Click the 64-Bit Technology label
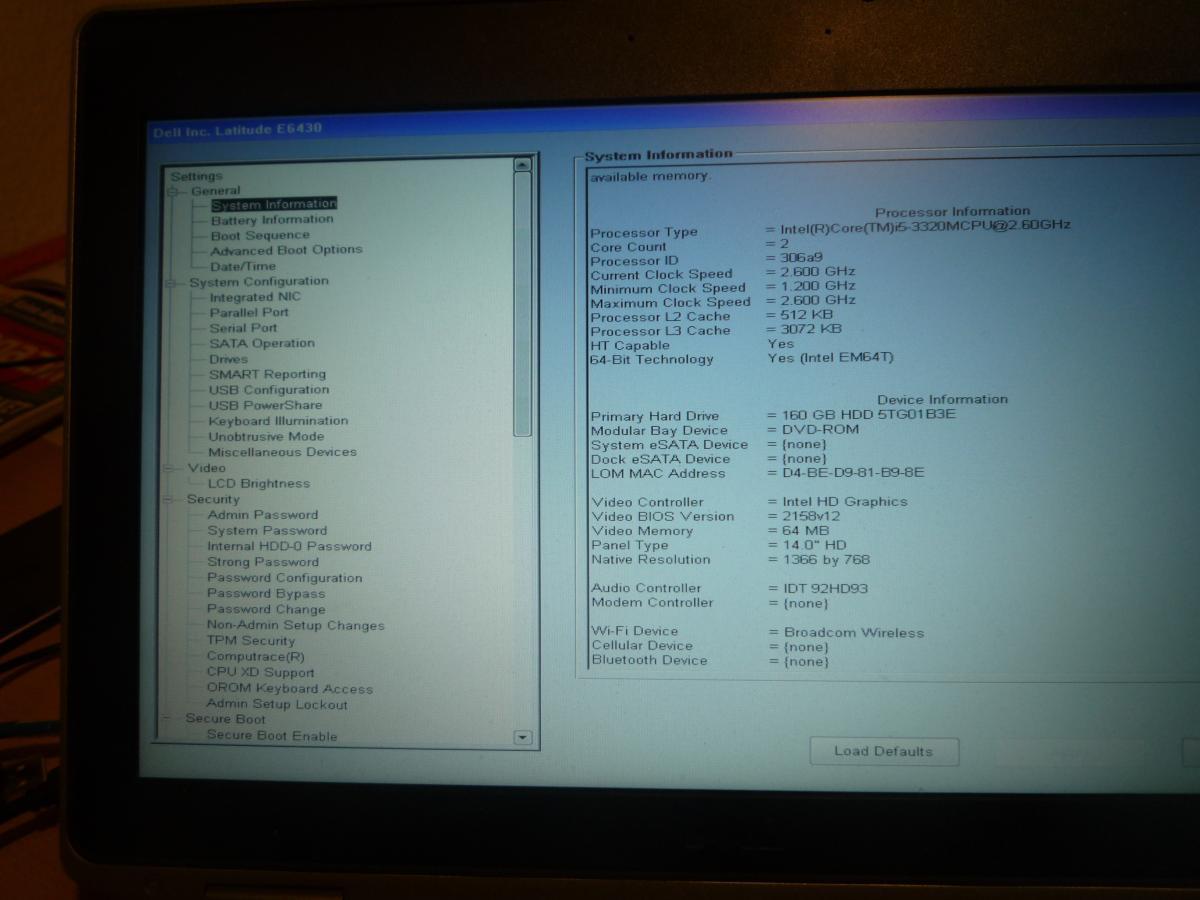The height and width of the screenshot is (900, 1200). tap(652, 360)
